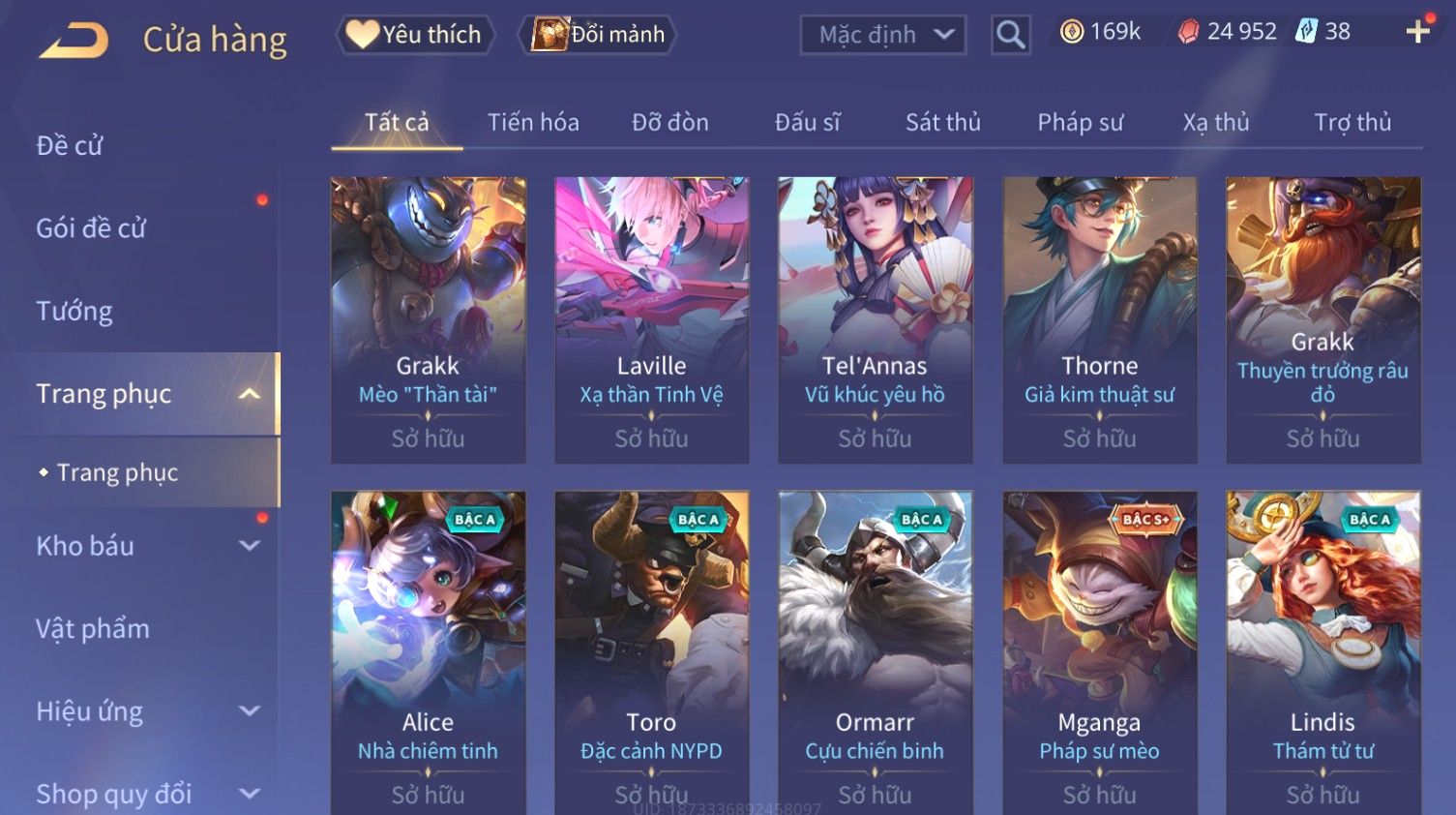Tap the plus icon to add currency

tap(1417, 32)
